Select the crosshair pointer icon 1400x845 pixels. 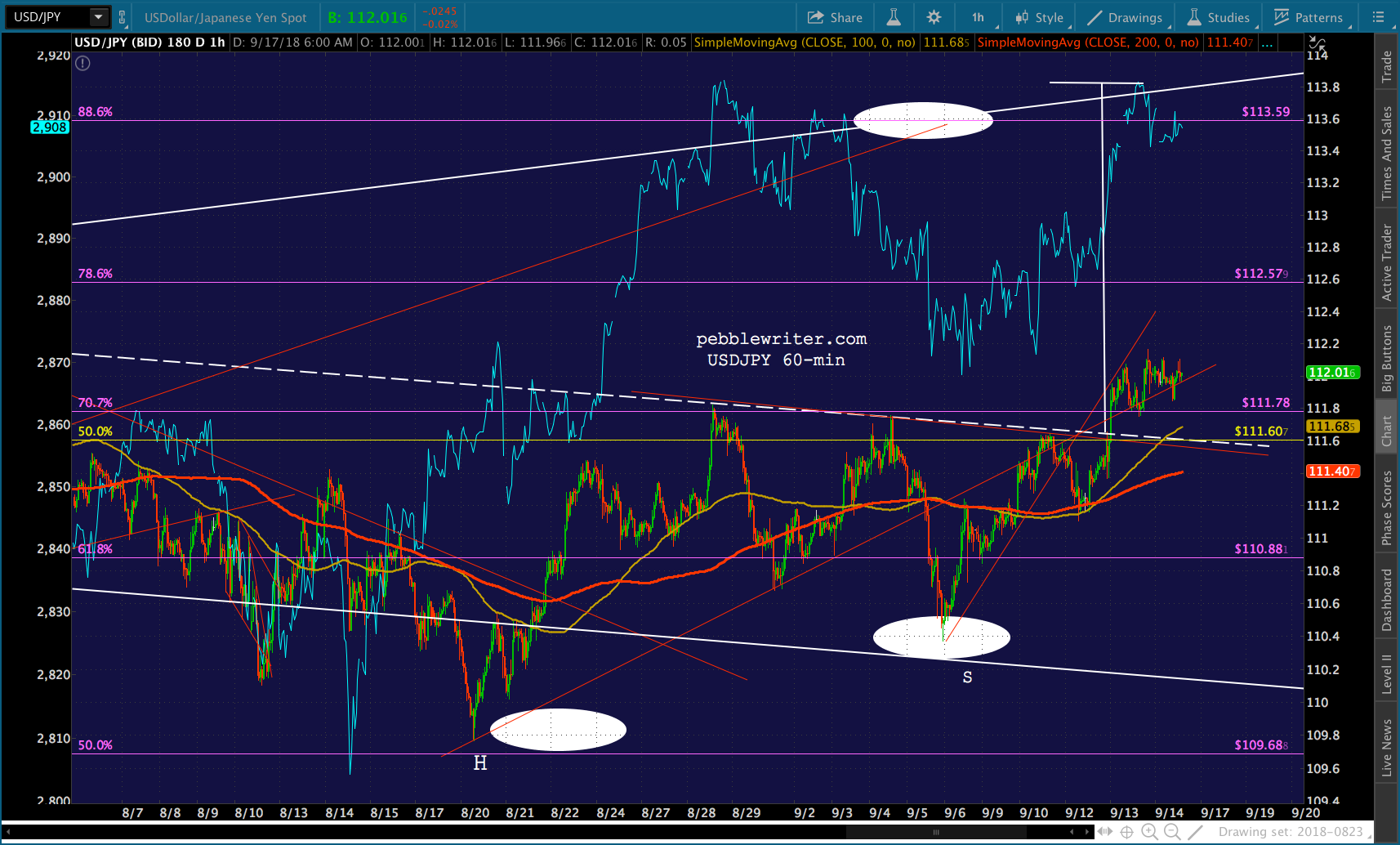[x=1126, y=832]
